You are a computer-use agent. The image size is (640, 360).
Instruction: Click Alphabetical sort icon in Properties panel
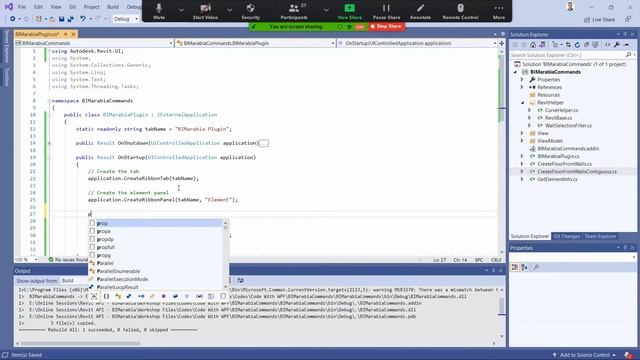(524, 267)
